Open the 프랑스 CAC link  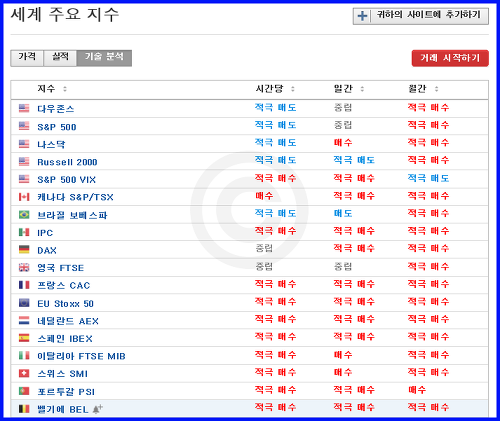(x=63, y=285)
